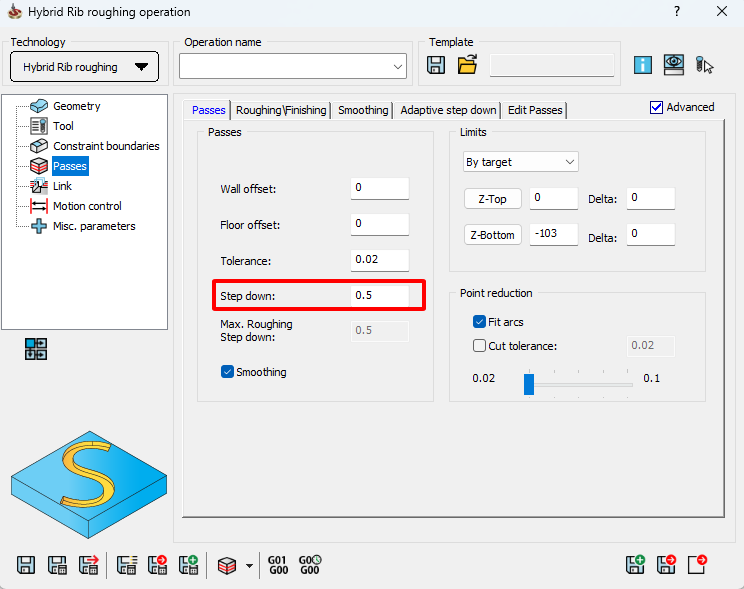Click the show/hide tree icon below panel
Viewport: 744px width, 589px height.
coord(36,349)
